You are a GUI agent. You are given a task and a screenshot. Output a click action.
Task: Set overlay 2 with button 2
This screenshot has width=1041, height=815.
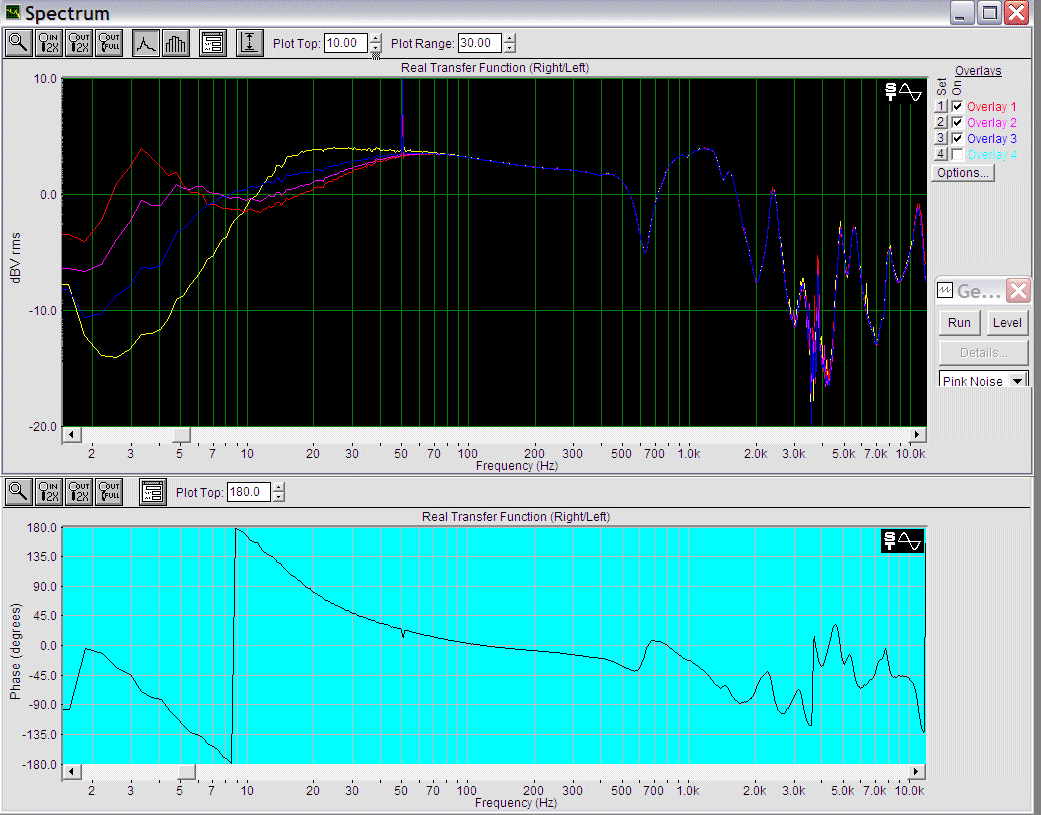(x=940, y=122)
